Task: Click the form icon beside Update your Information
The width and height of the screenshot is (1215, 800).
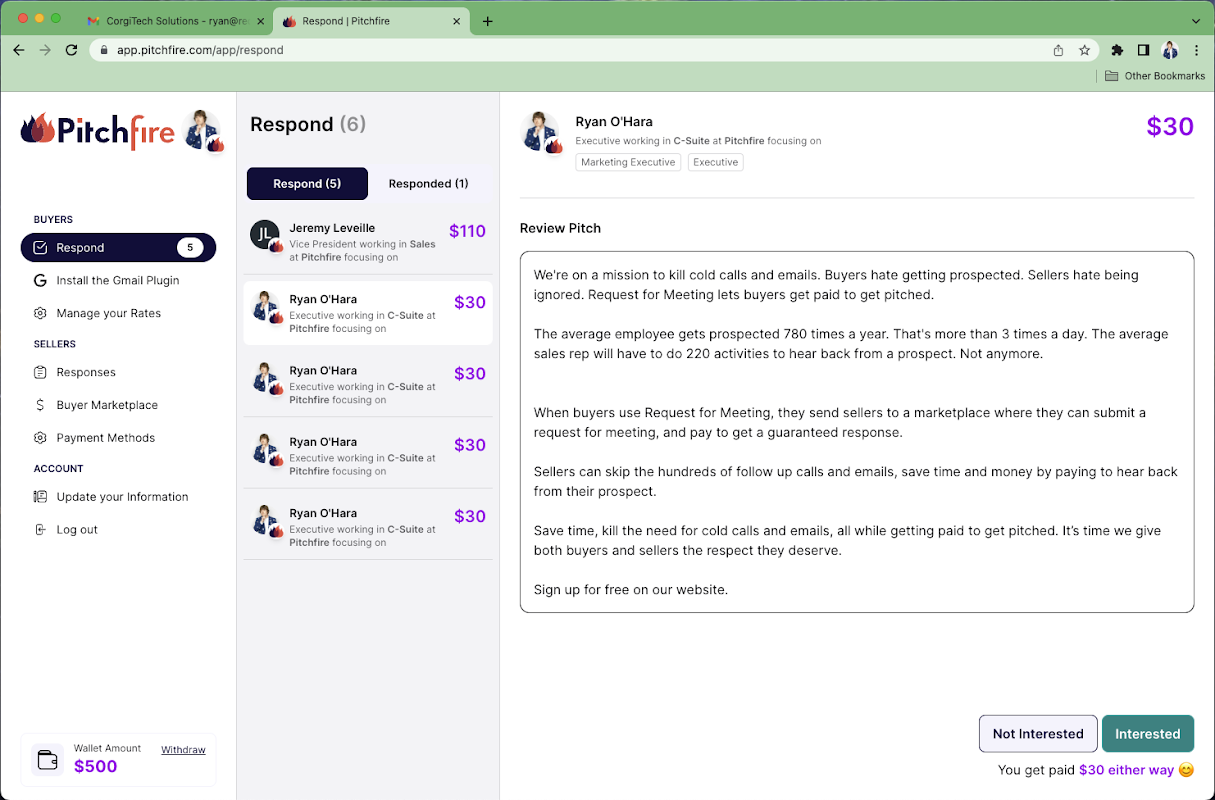Action: click(x=40, y=497)
